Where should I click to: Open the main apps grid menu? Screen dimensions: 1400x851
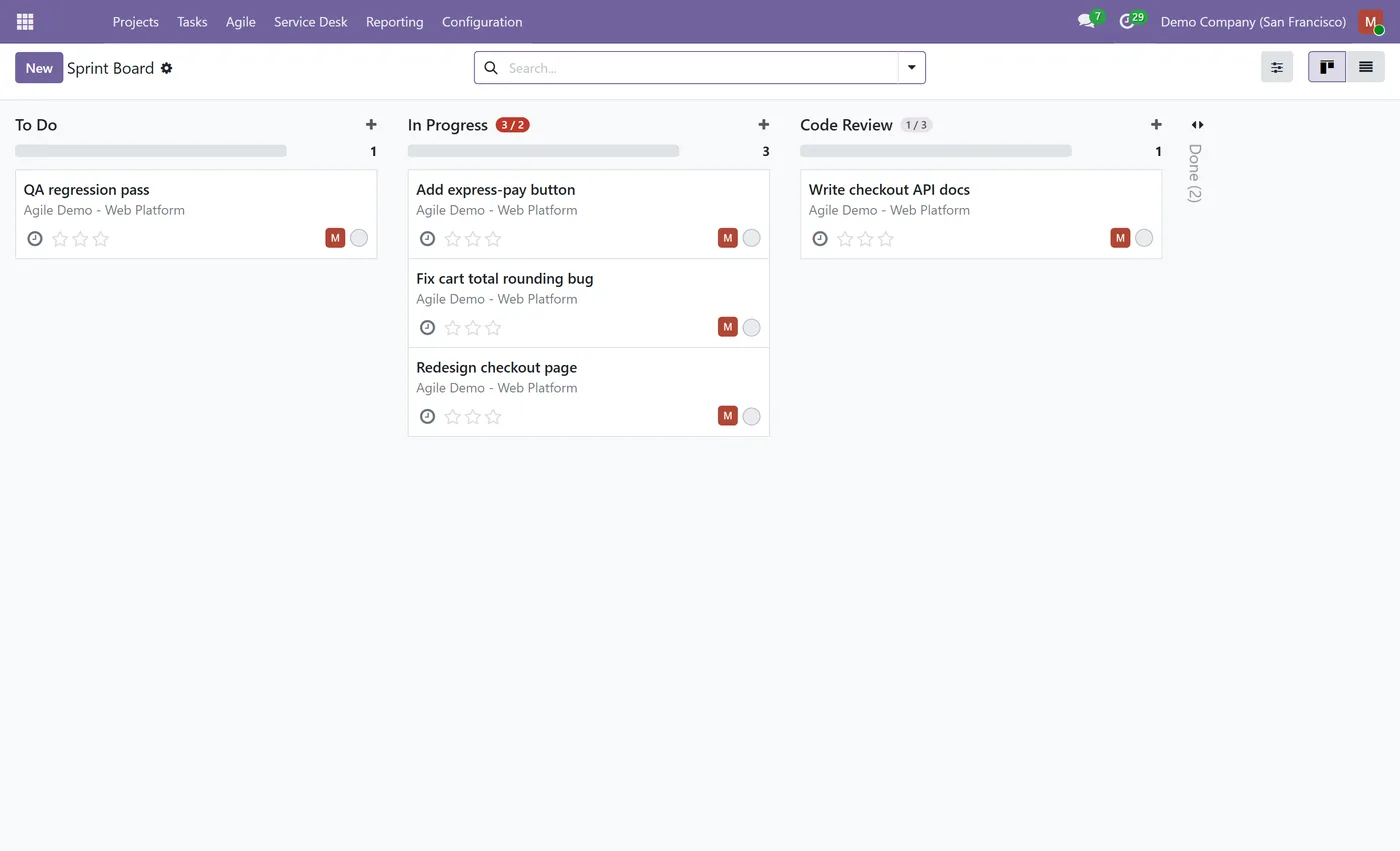[25, 21]
